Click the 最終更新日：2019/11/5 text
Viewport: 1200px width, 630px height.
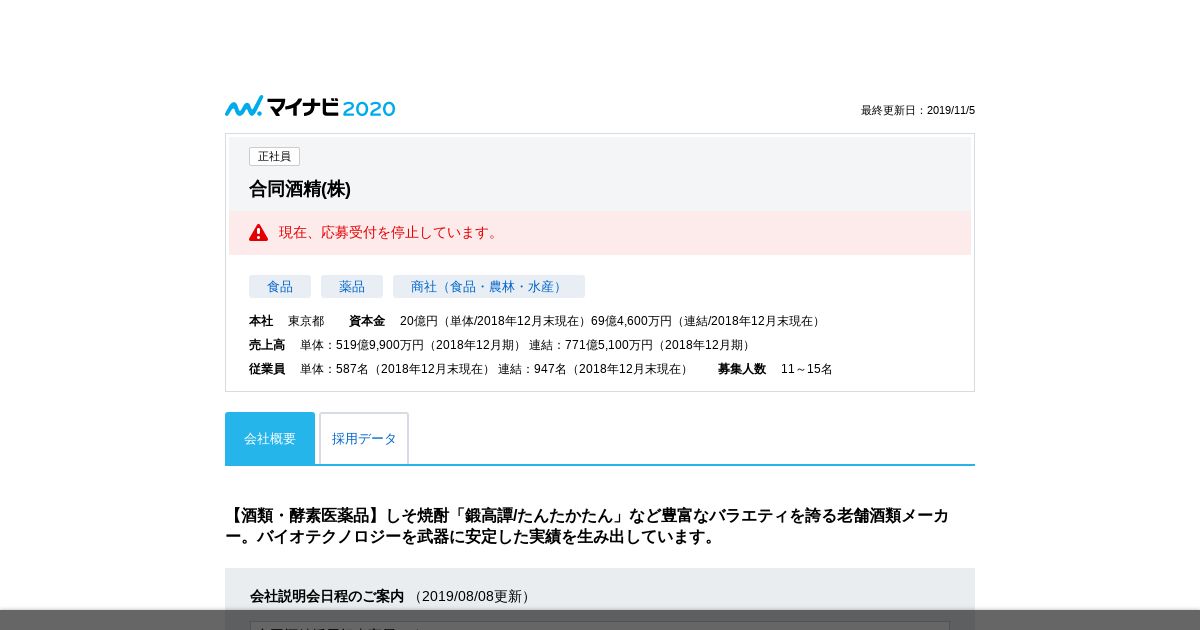click(x=918, y=110)
